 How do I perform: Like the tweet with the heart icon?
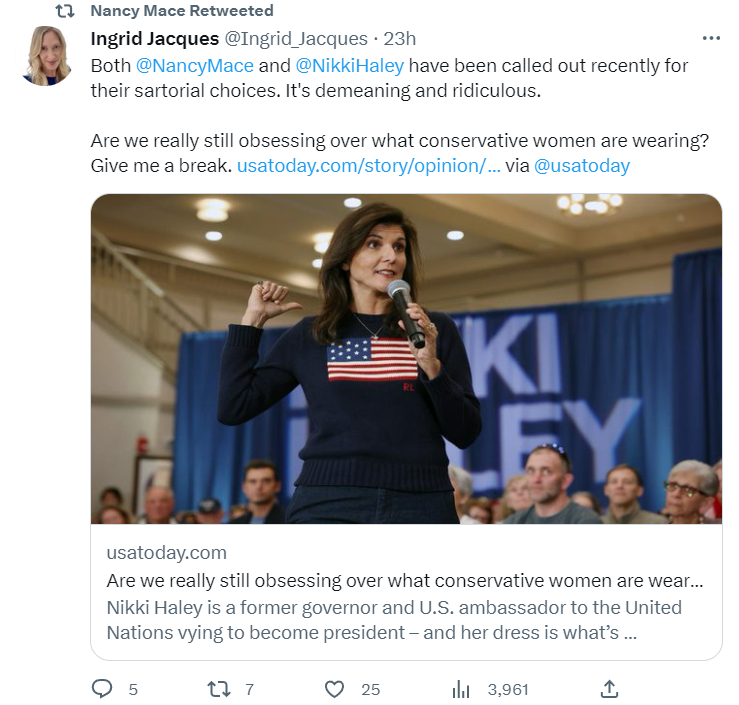(x=335, y=689)
